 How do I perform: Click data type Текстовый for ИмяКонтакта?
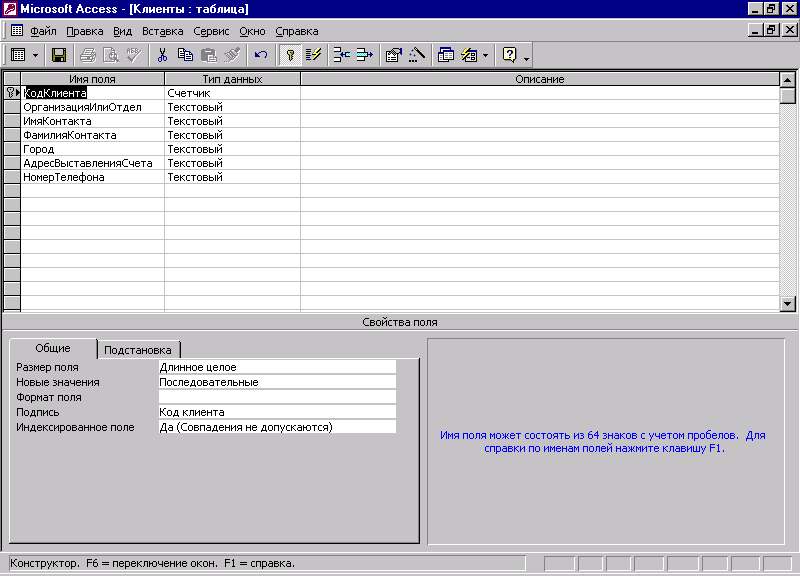(x=233, y=121)
